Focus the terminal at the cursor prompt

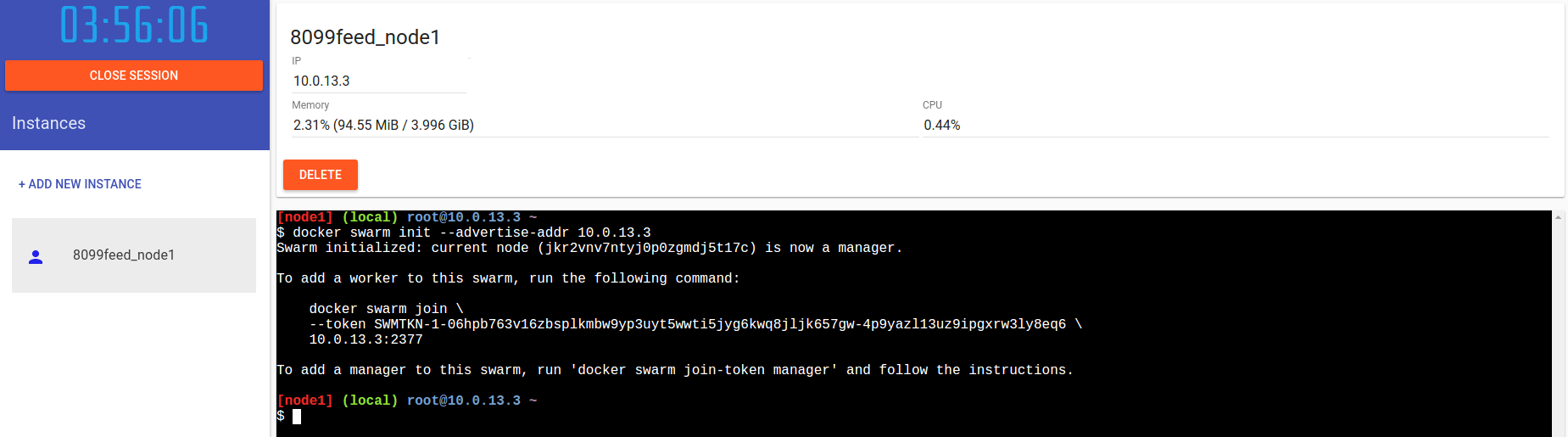(297, 416)
